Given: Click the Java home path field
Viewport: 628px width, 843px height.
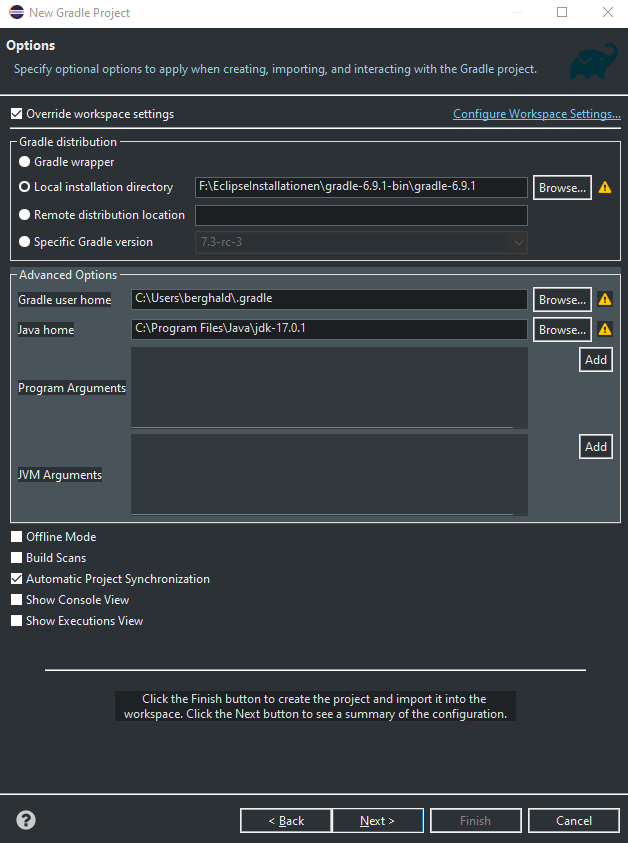Looking at the screenshot, I should tap(329, 329).
